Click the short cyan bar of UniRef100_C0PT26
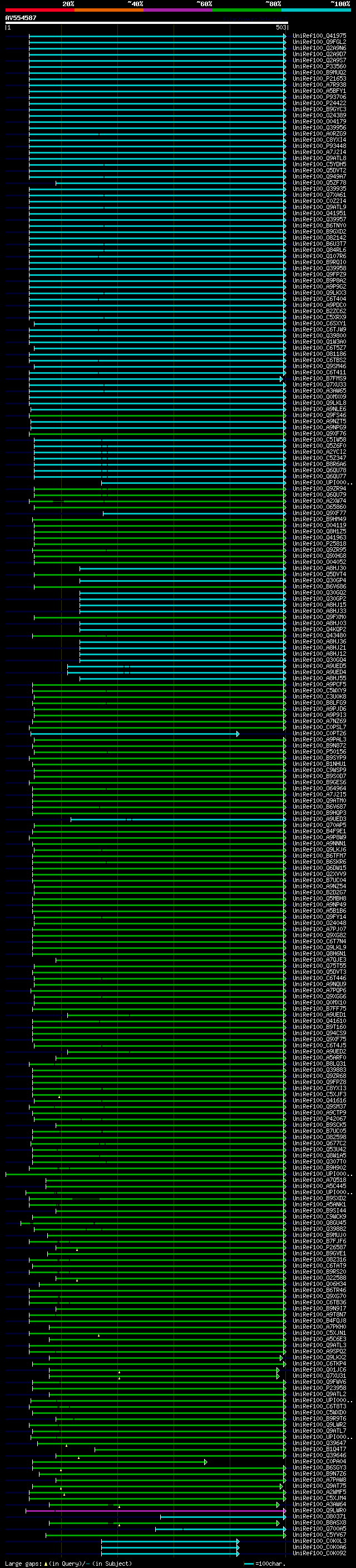 tap(135, 734)
